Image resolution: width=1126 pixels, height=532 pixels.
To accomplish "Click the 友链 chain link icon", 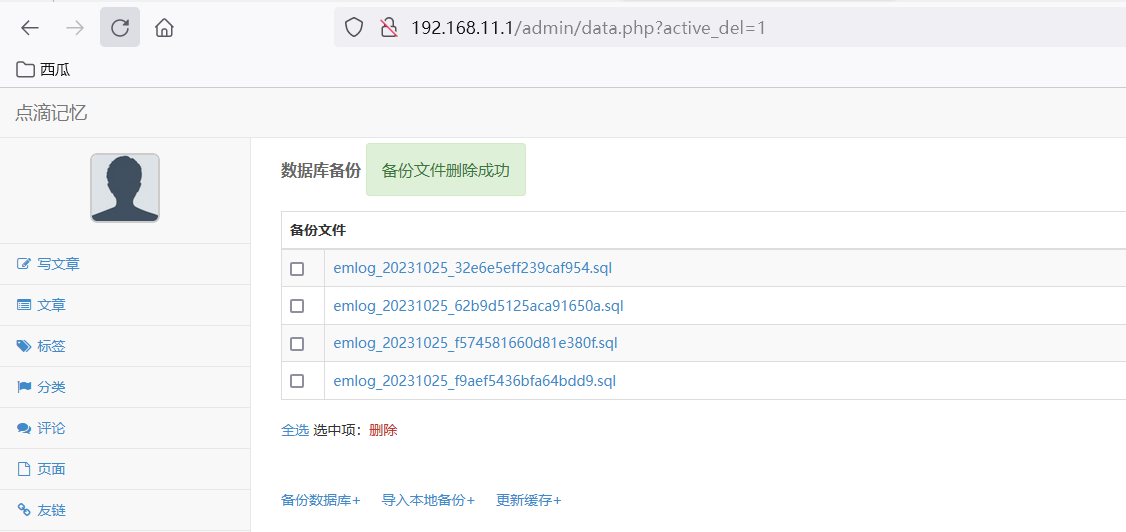I will click(x=24, y=510).
